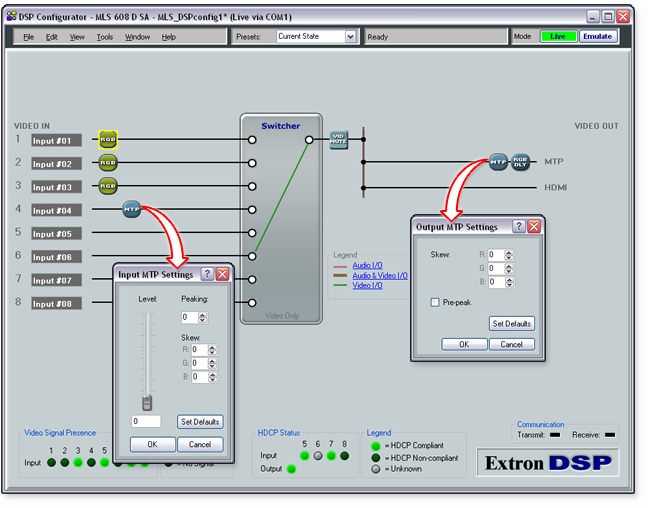The image size is (648, 508).
Task: Click video signal presence LED for input 1
Action: click(51, 462)
